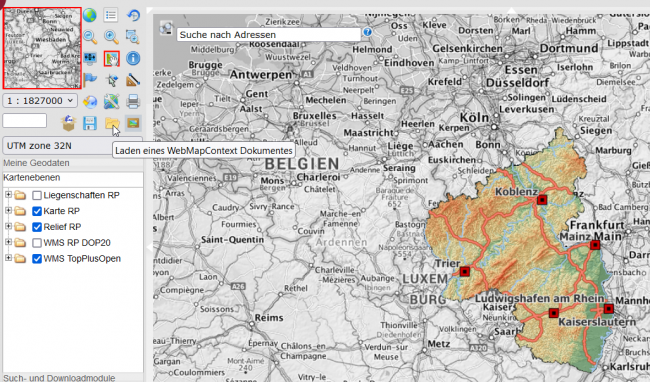Open the list legend icon
The width and height of the screenshot is (650, 382).
111,15
